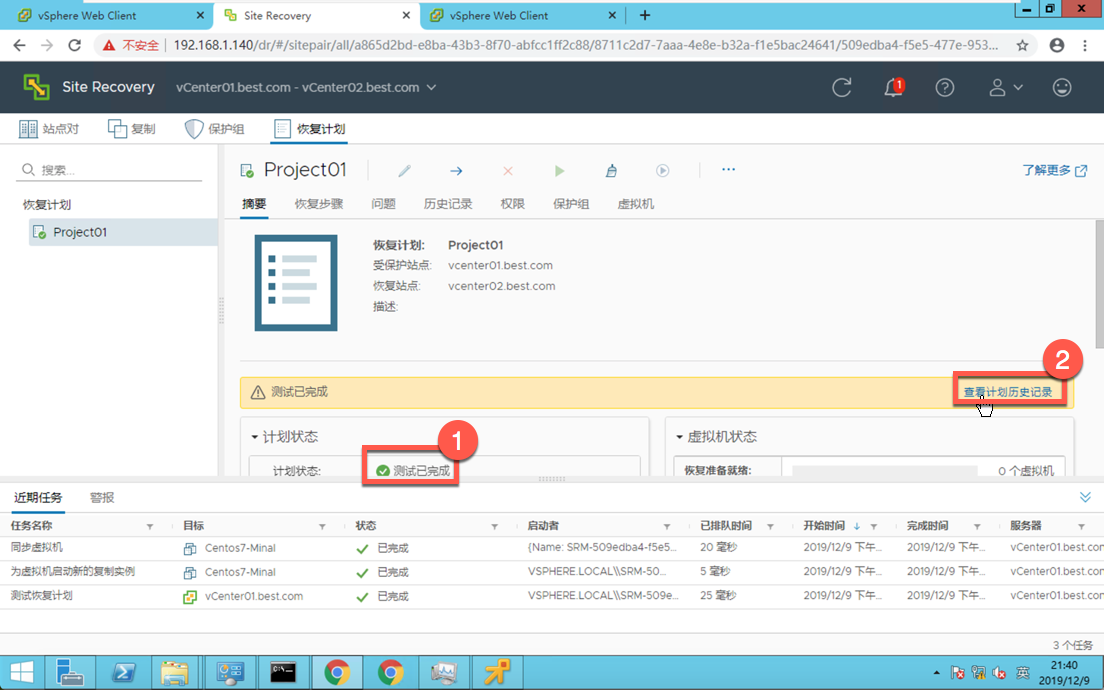Collapse the recent tasks panel with double chevron
Image resolution: width=1104 pixels, height=690 pixels.
[x=1085, y=498]
